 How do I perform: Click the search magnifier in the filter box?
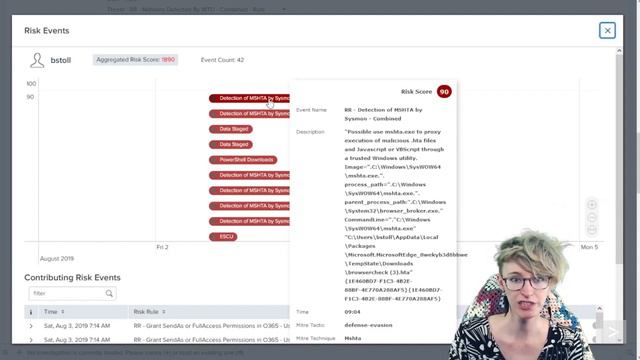[x=109, y=293]
